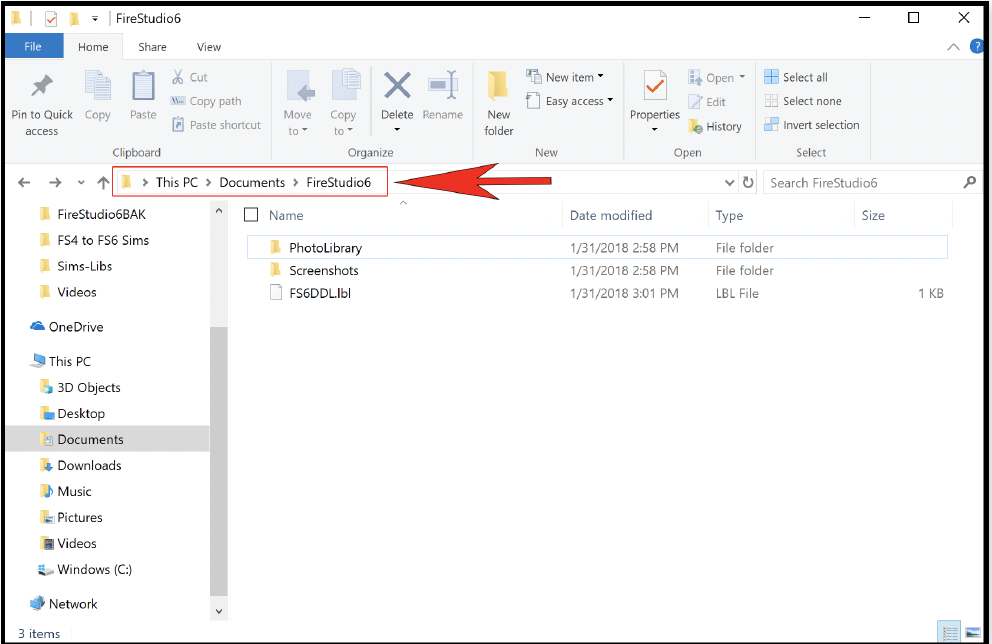Viewport: 992px width, 644px height.
Task: Switch to the Share tab
Action: coord(152,47)
